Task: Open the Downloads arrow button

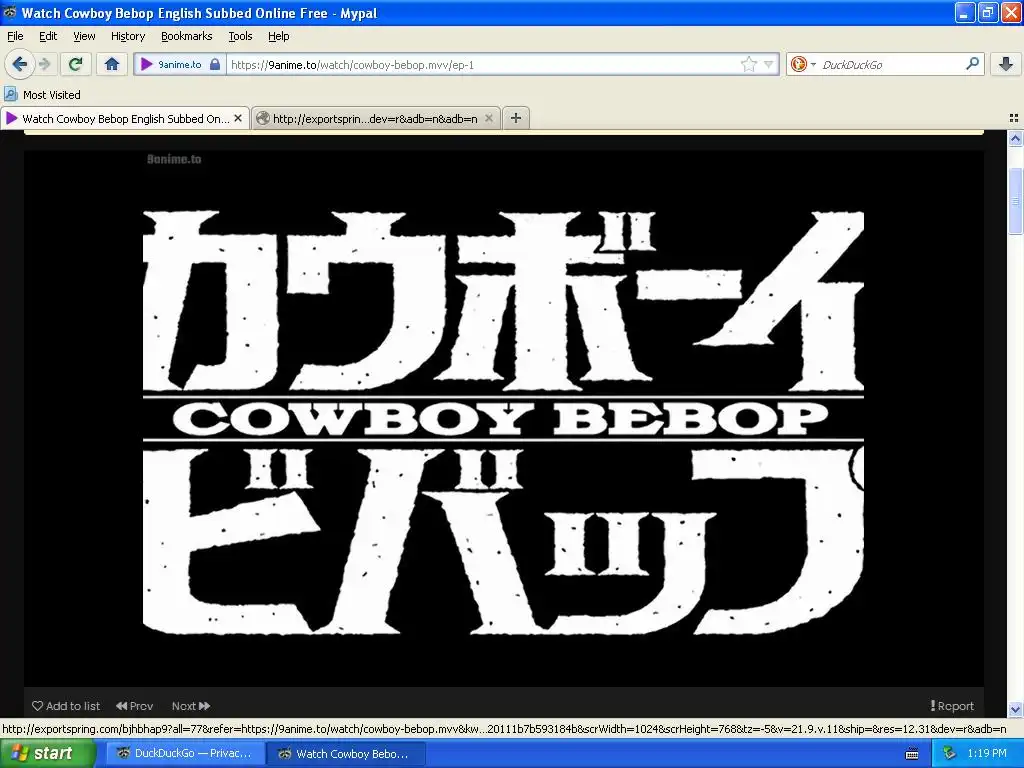Action: pos(1006,64)
